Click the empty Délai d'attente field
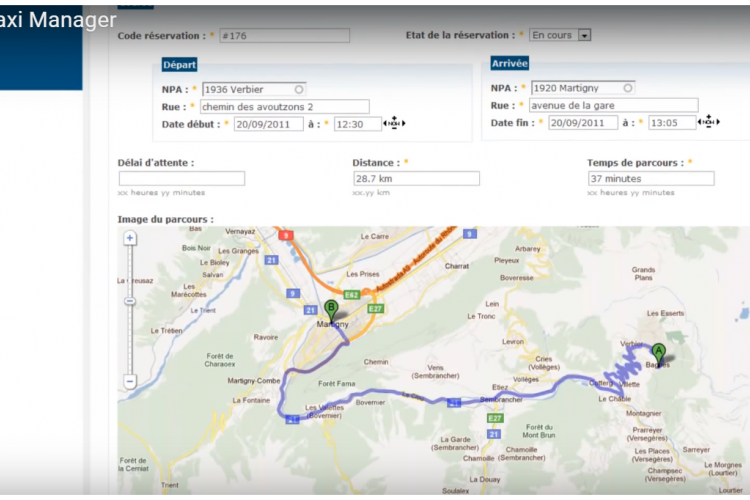This screenshot has width=750, height=500. [182, 178]
